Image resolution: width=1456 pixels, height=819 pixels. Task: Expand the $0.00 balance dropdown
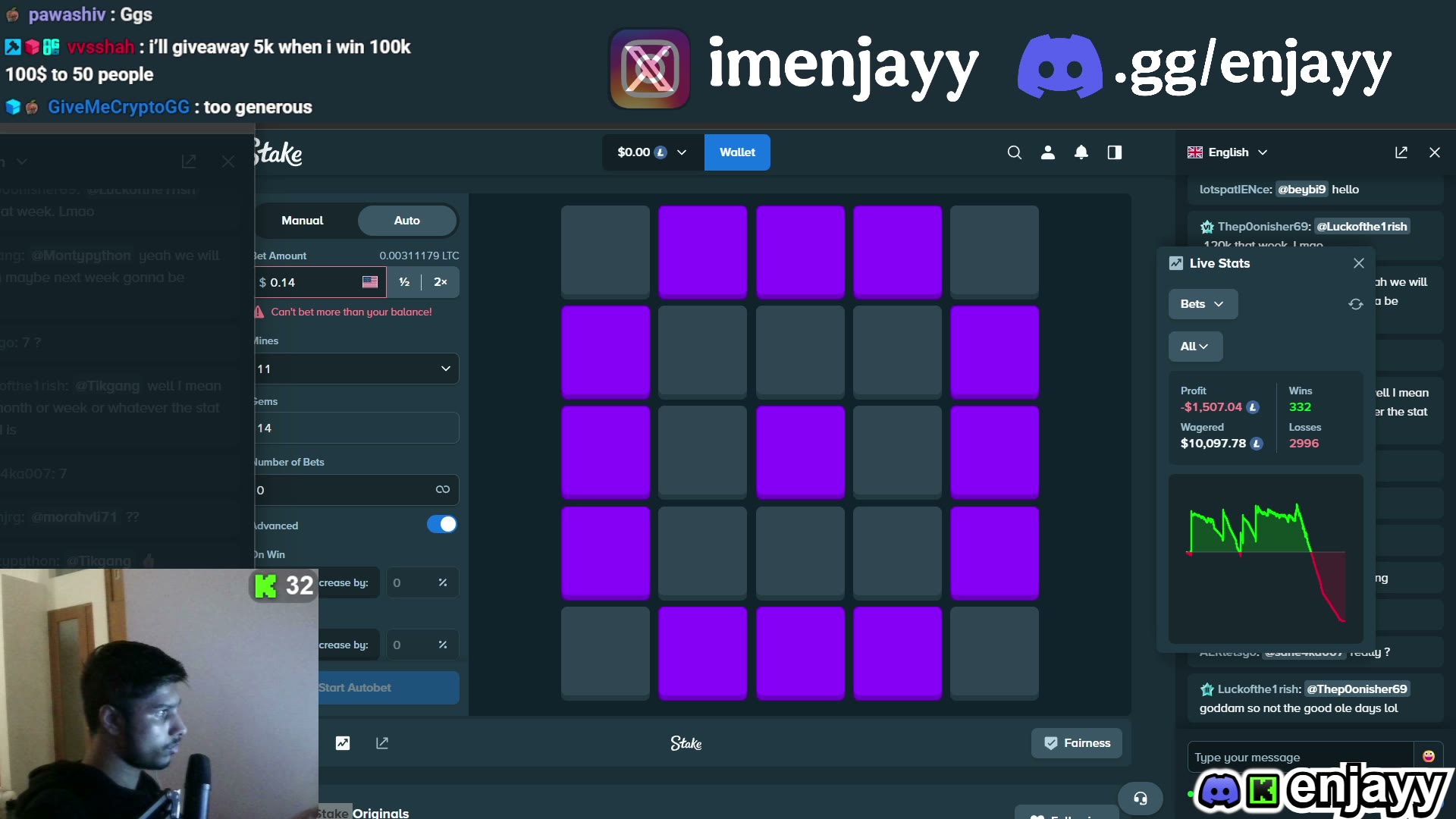(x=653, y=152)
